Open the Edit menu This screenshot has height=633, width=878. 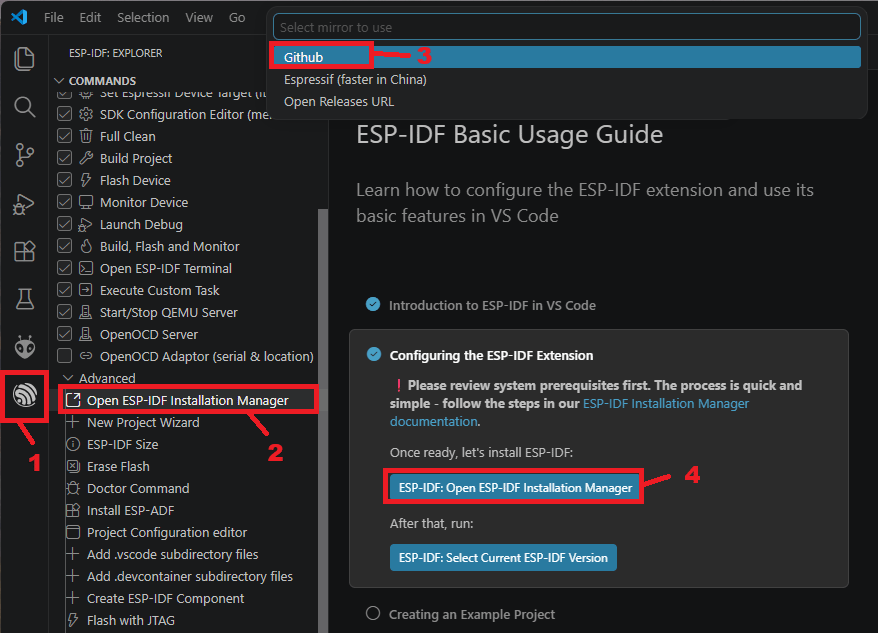[90, 17]
